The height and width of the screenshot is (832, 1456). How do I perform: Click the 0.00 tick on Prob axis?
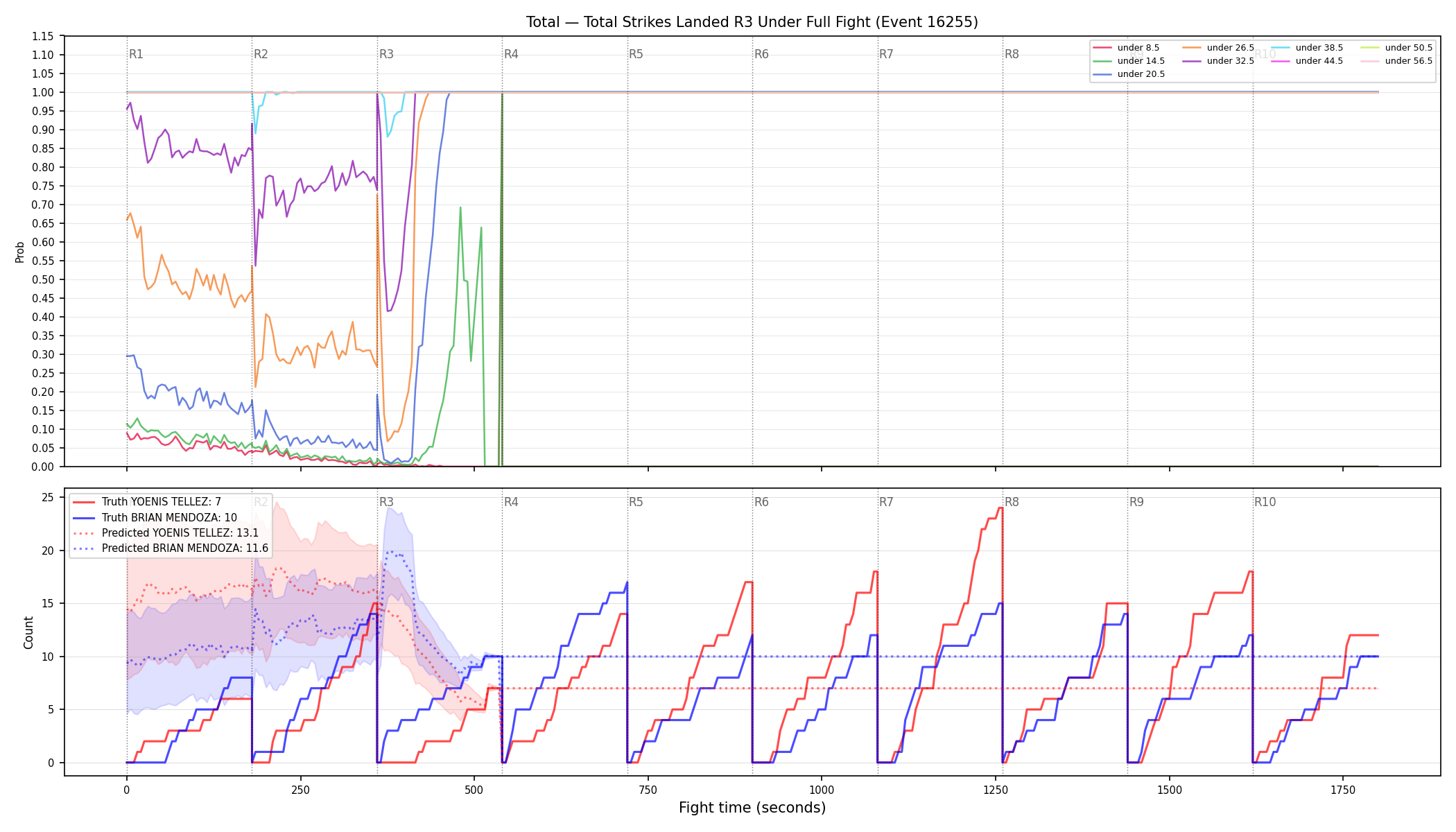coord(43,467)
